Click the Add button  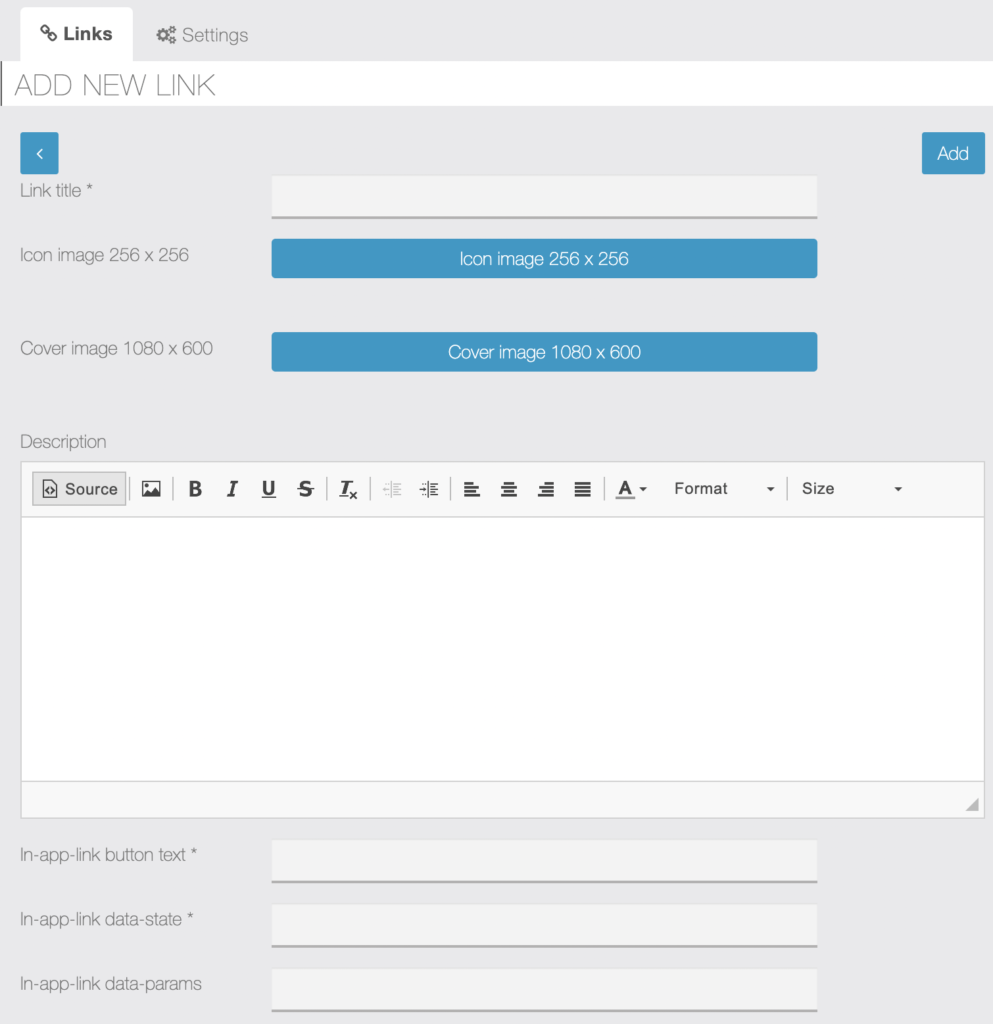pos(953,153)
